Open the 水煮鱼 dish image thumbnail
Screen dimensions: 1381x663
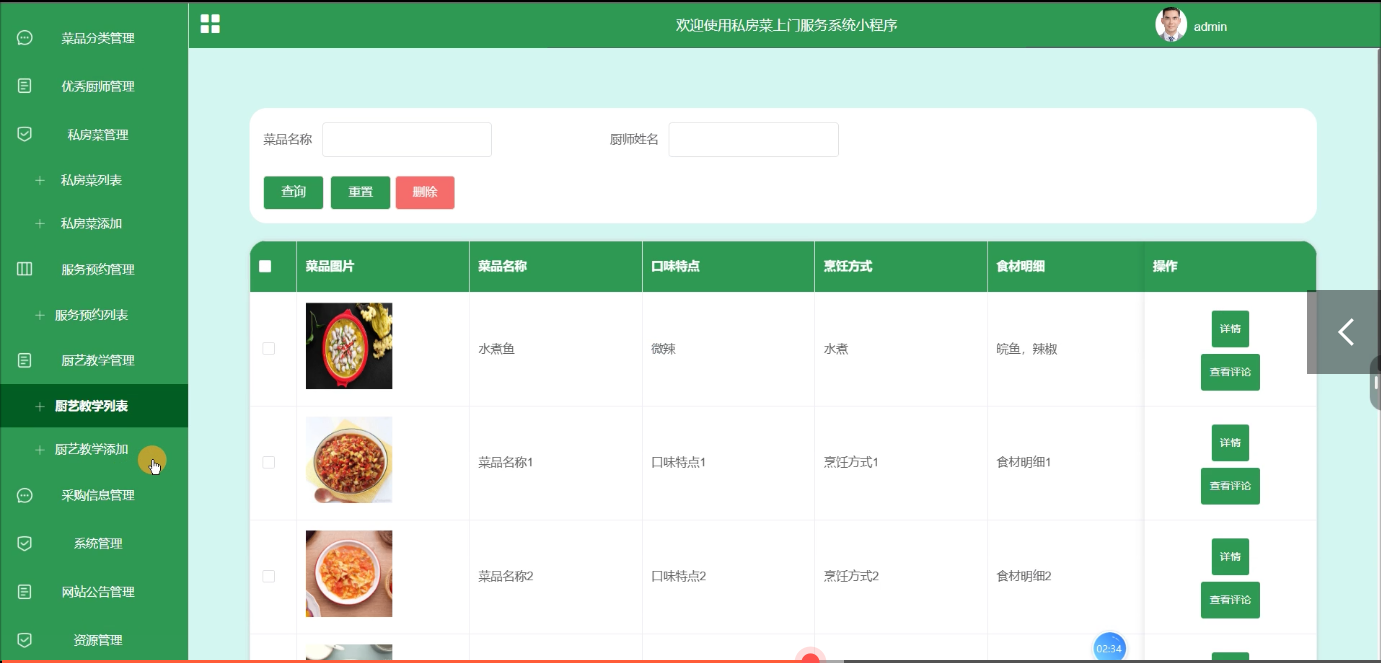coord(349,346)
